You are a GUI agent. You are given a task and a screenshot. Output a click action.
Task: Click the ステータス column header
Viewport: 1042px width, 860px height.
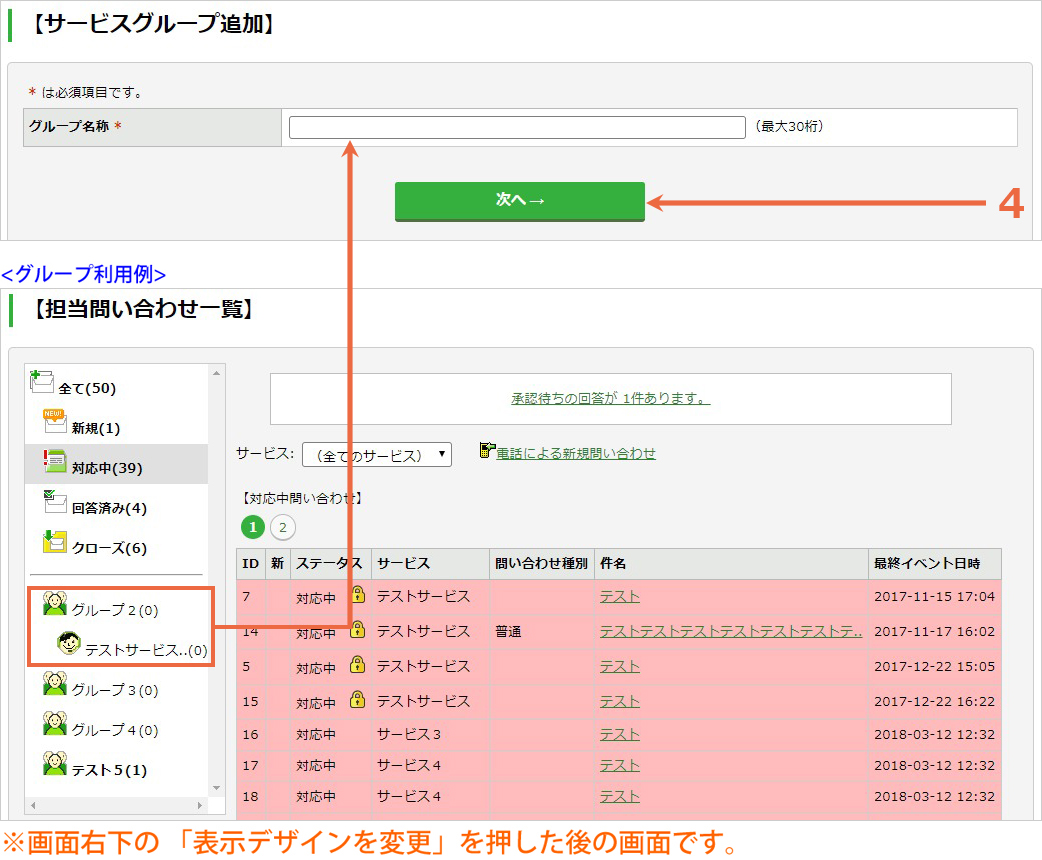point(330,564)
